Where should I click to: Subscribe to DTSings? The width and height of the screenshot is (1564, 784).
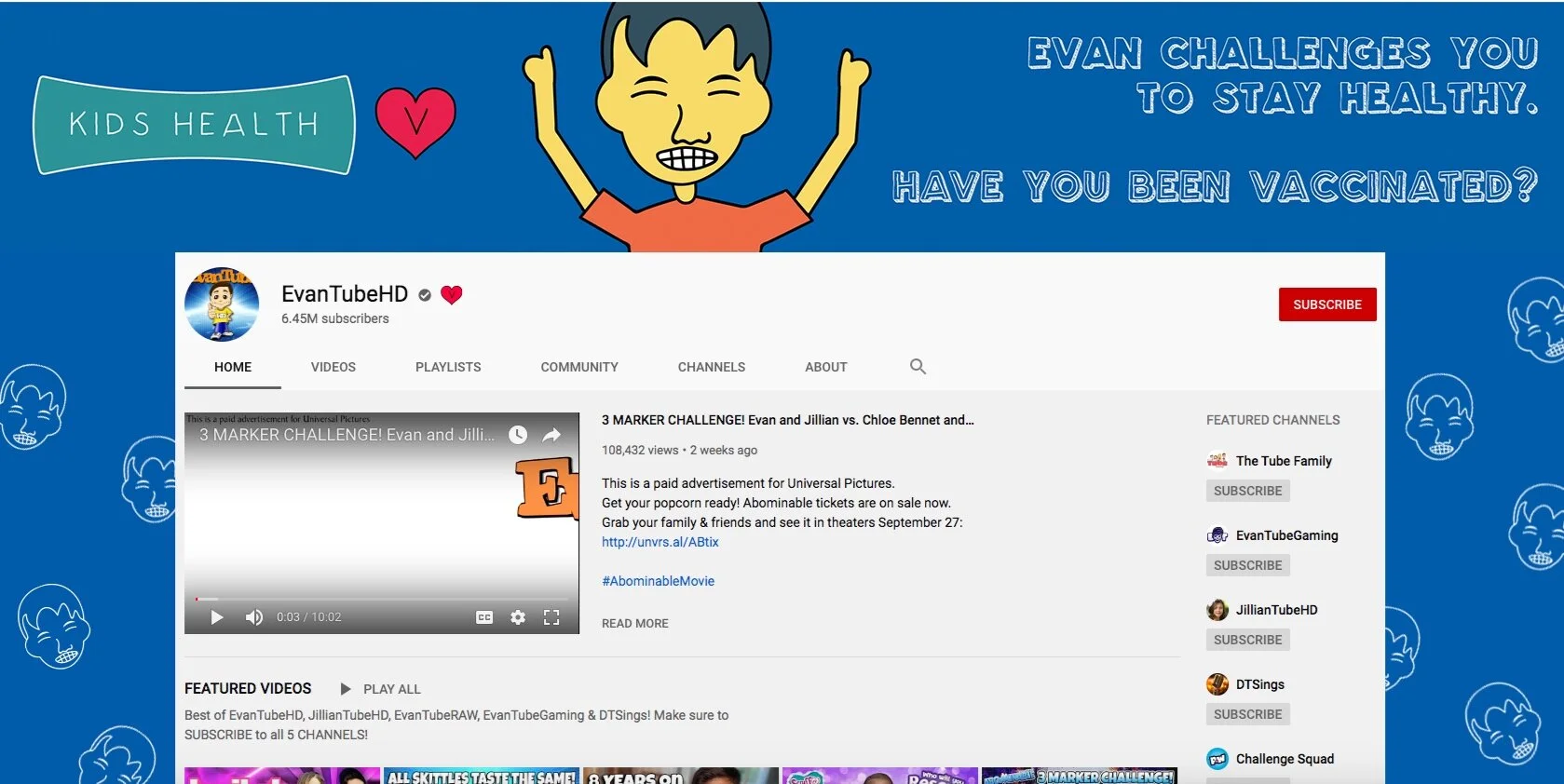point(1248,714)
